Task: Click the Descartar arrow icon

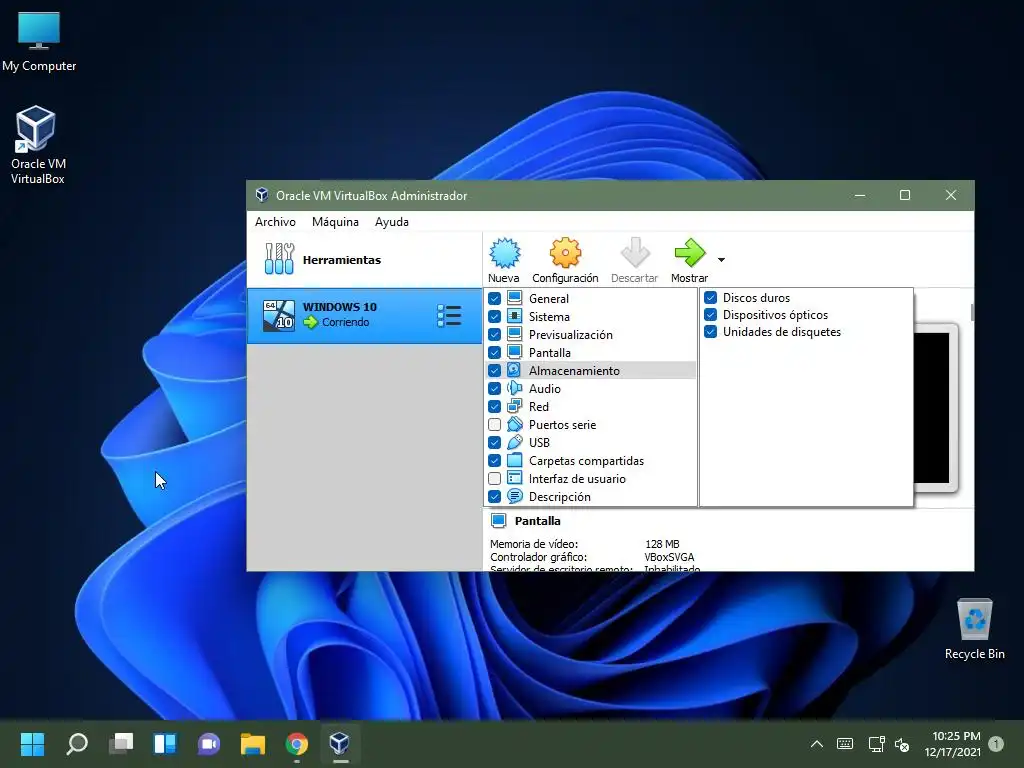Action: tap(634, 253)
